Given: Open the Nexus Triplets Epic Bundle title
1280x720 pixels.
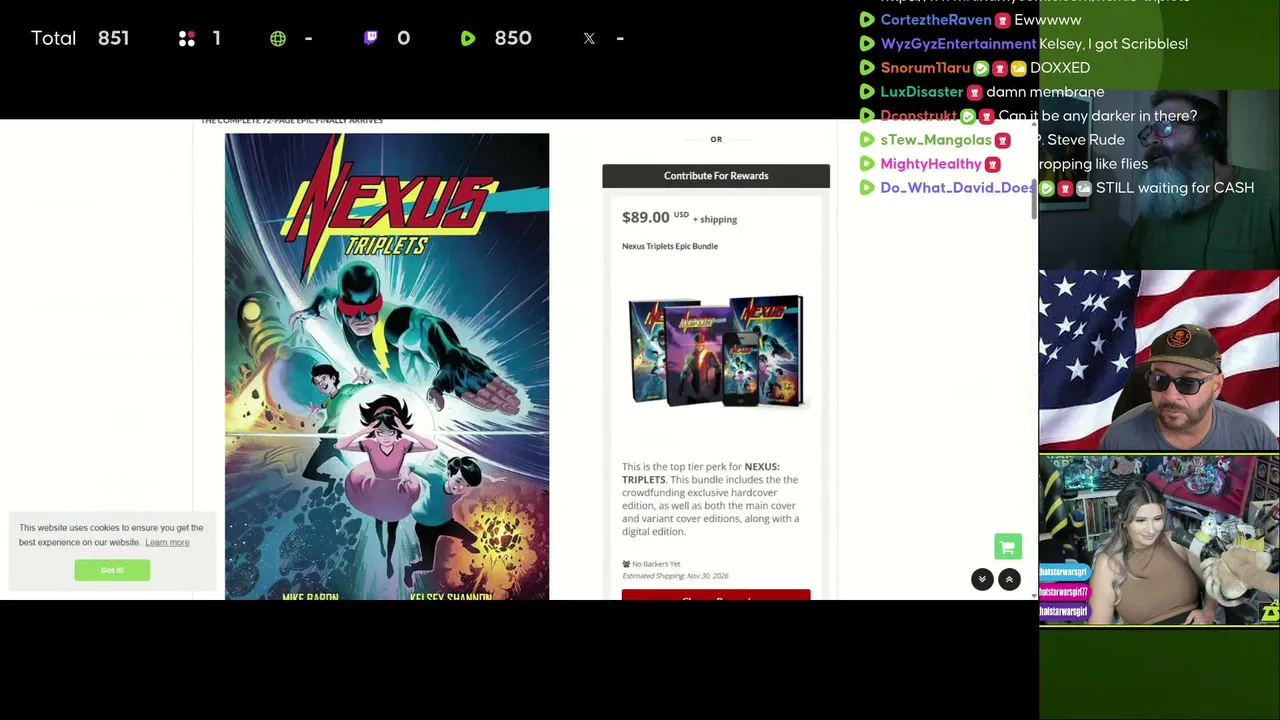Looking at the screenshot, I should 670,246.
